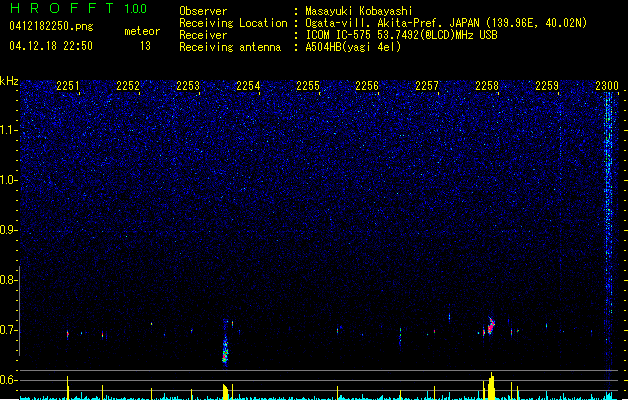Screen dimensions: 629x400
Task: Click the 2300 time axis marker
Action: (607, 86)
